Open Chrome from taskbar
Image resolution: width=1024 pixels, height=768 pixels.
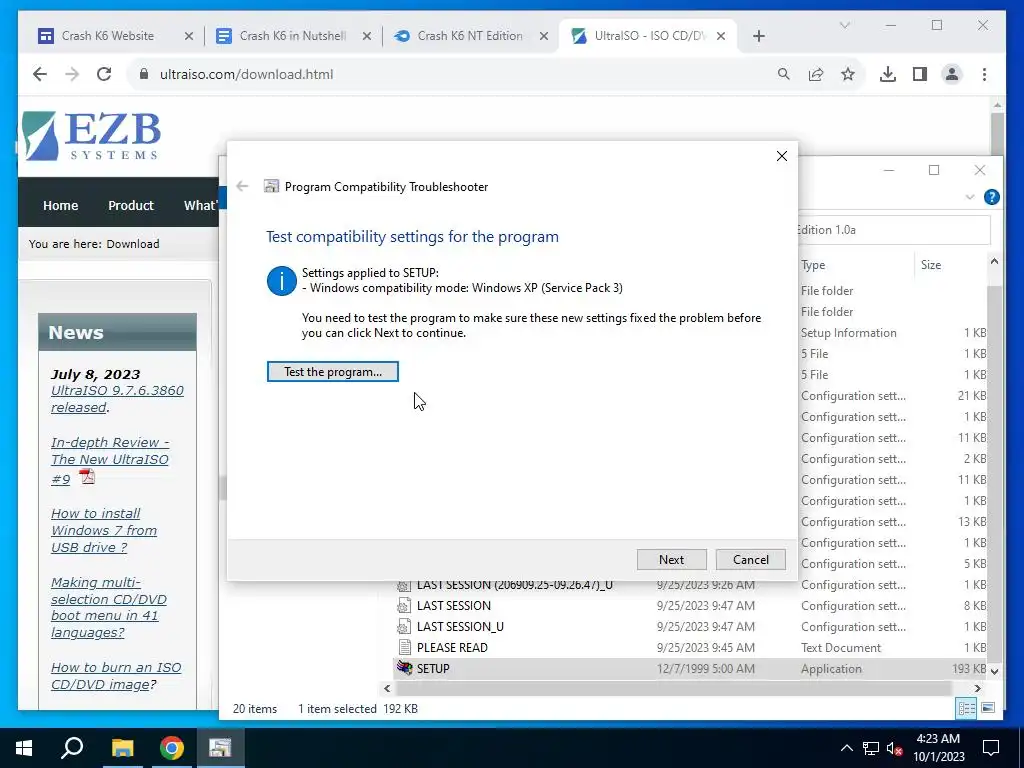(172, 748)
